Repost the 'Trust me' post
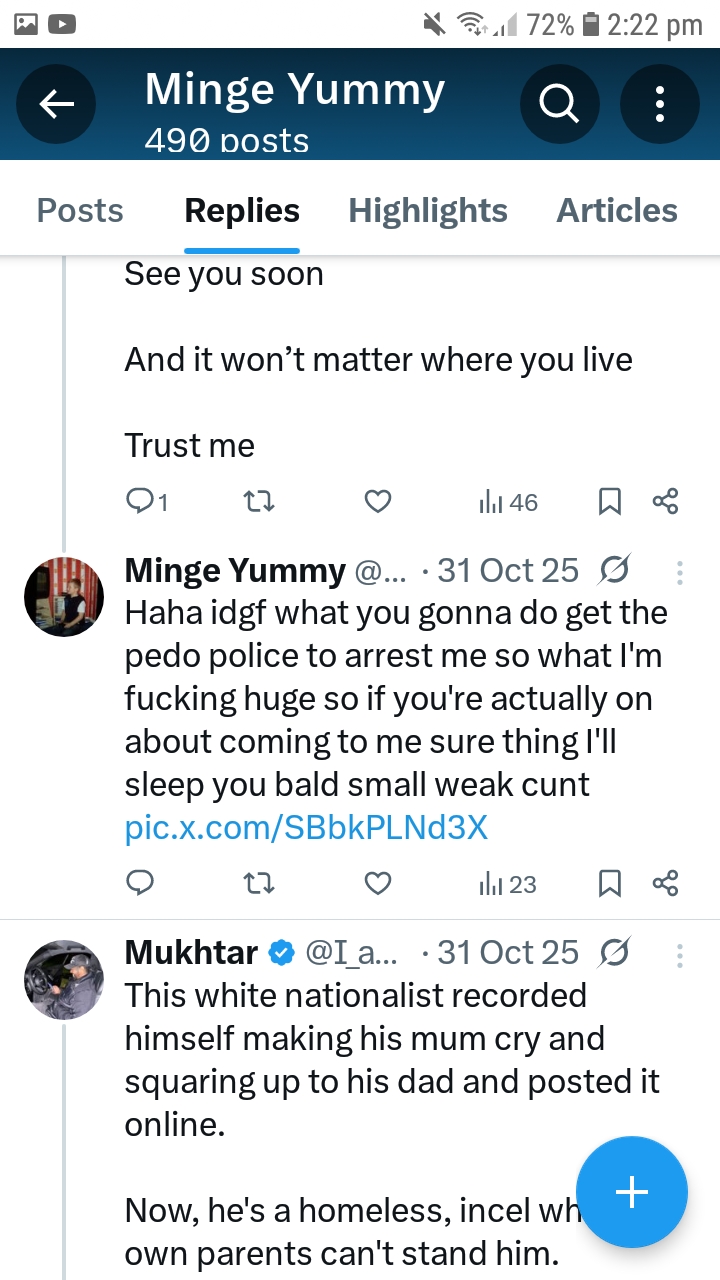The image size is (720, 1280). pos(259,501)
